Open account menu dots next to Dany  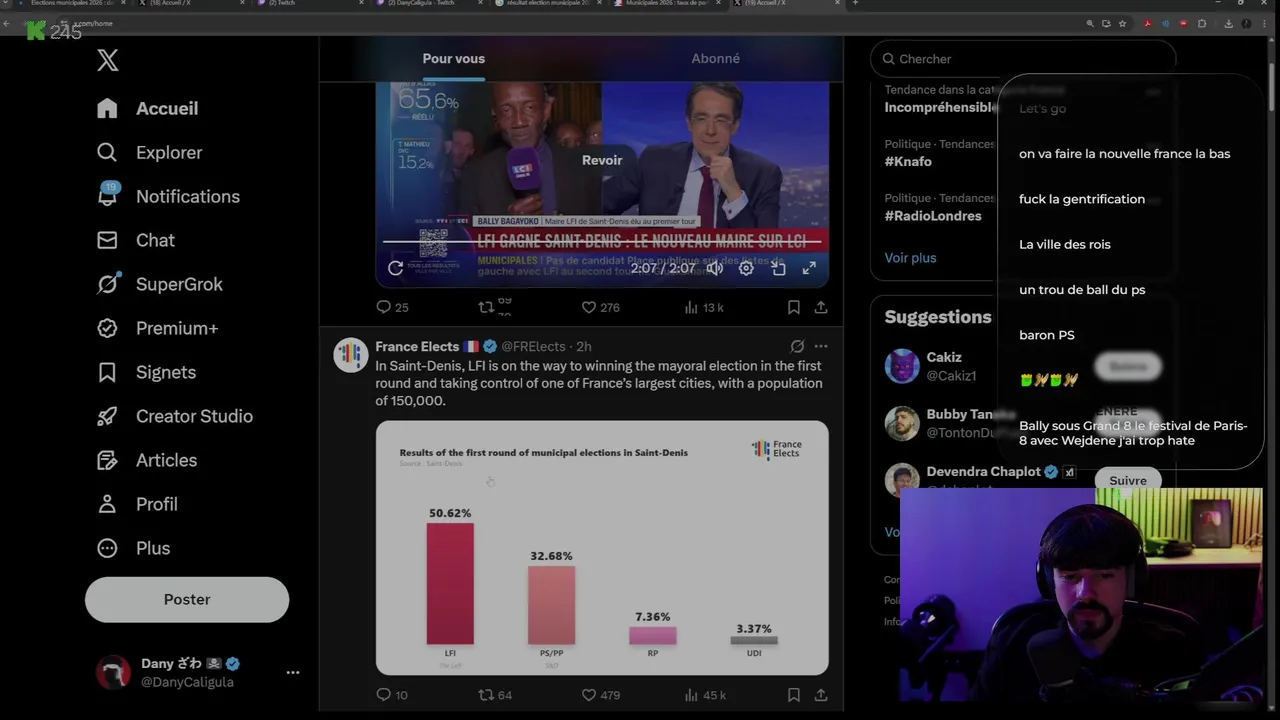[x=293, y=672]
